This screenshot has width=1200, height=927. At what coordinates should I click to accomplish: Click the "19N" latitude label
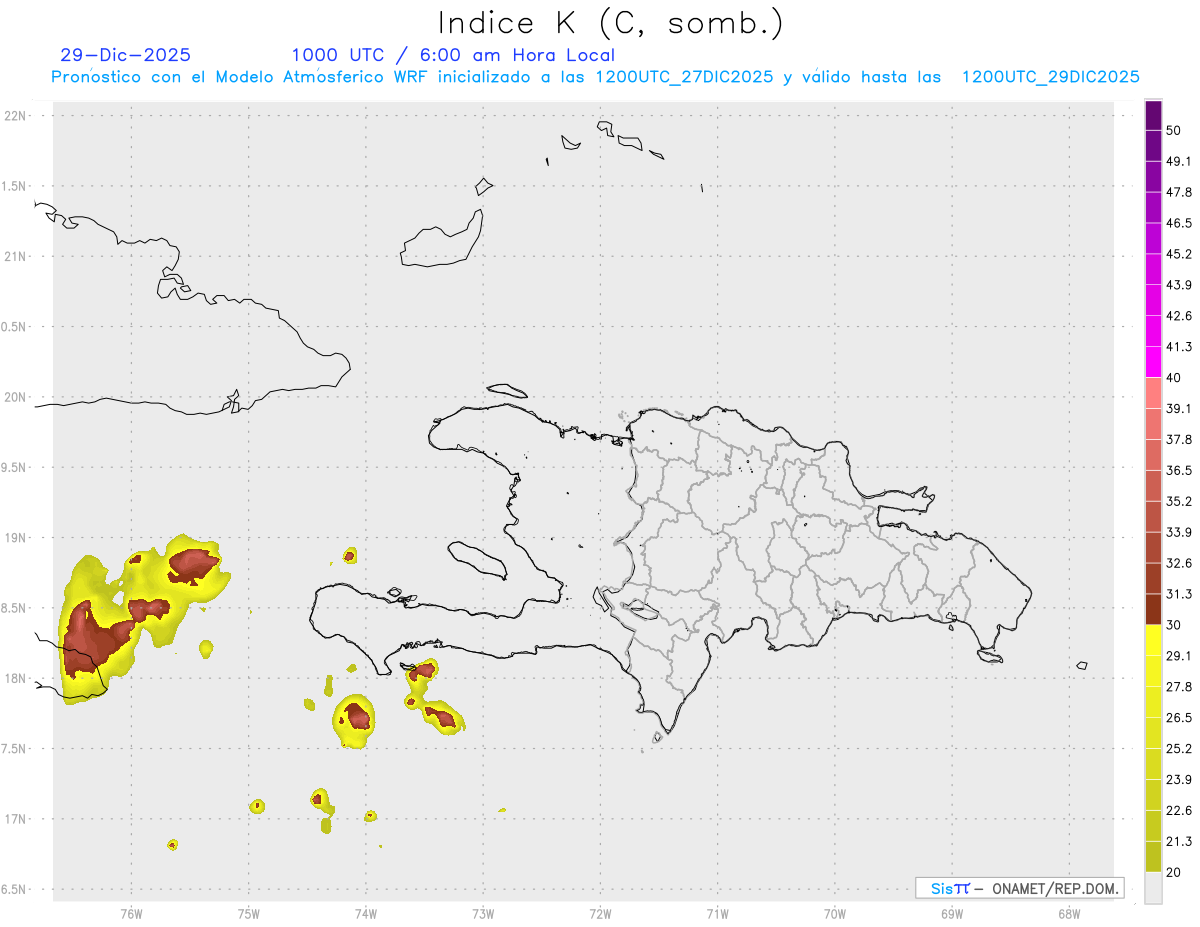point(16,538)
